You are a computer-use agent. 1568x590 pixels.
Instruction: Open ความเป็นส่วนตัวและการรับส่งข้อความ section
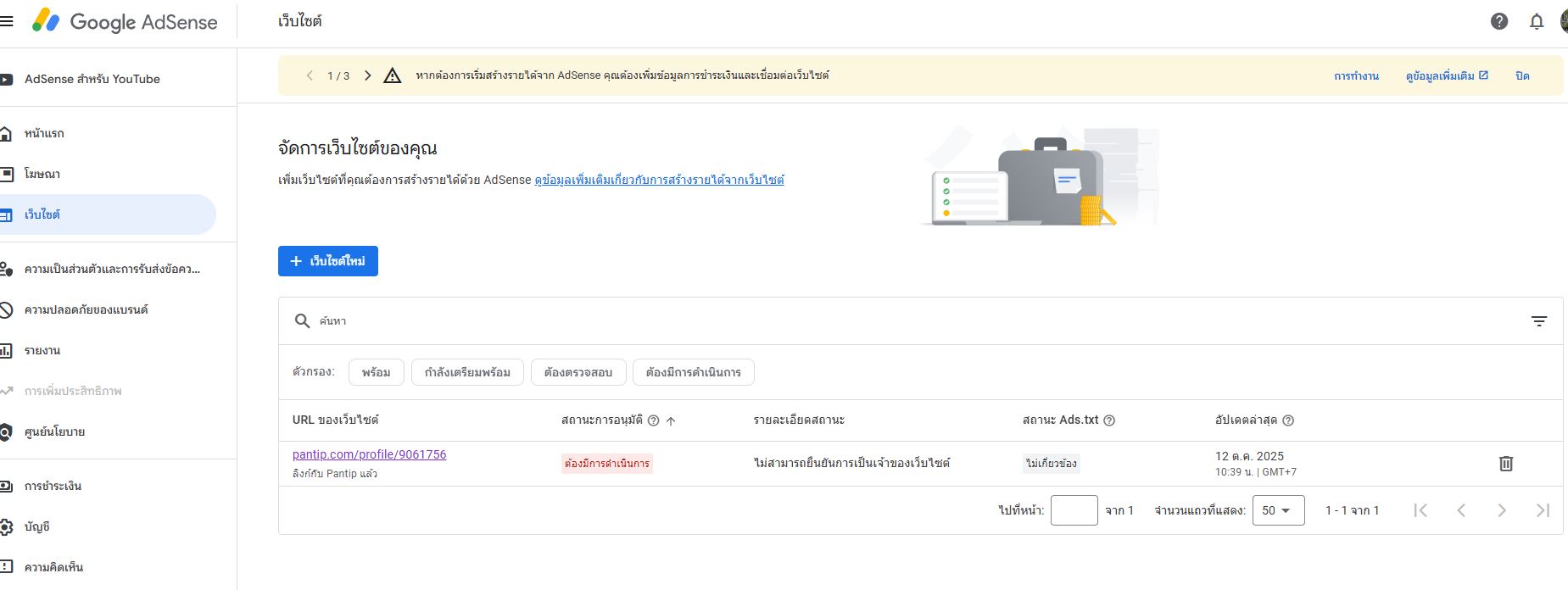coord(106,269)
